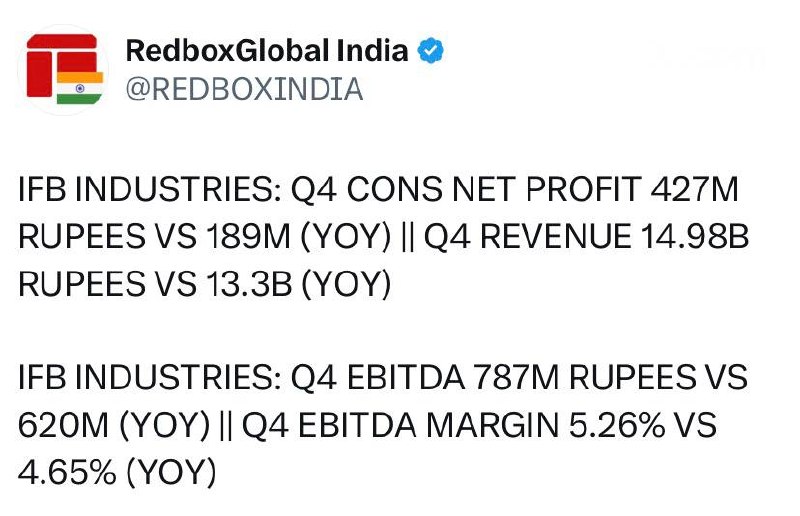Click the '427M' net profit figure
800x516 pixels.
(694, 189)
